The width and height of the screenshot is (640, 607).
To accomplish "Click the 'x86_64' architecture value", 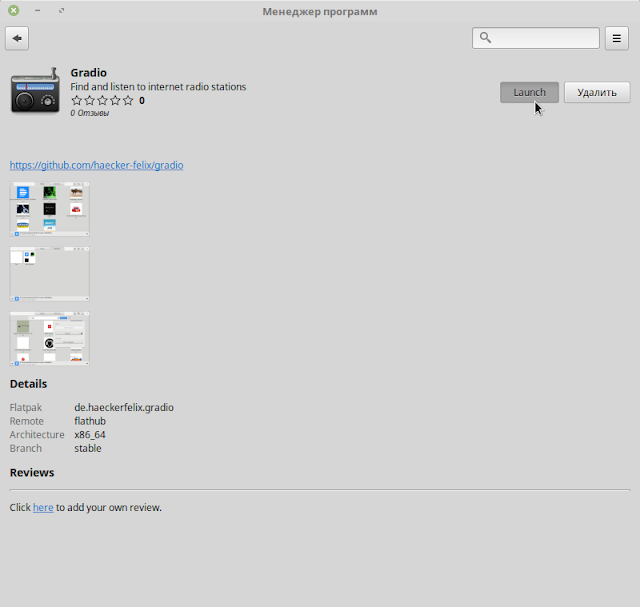I will point(90,434).
